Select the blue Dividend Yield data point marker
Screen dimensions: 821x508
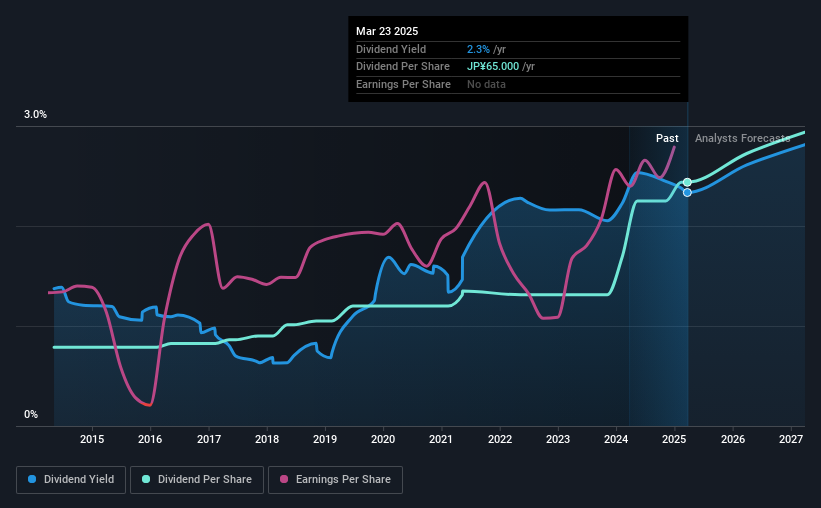(687, 193)
